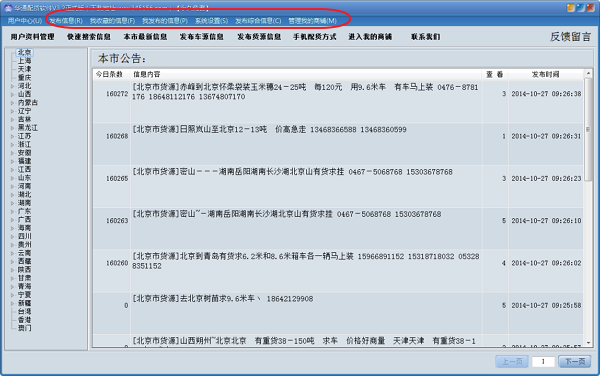Expand the 江苏 tree node arrow
The height and width of the screenshot is (376, 600).
coord(12,136)
